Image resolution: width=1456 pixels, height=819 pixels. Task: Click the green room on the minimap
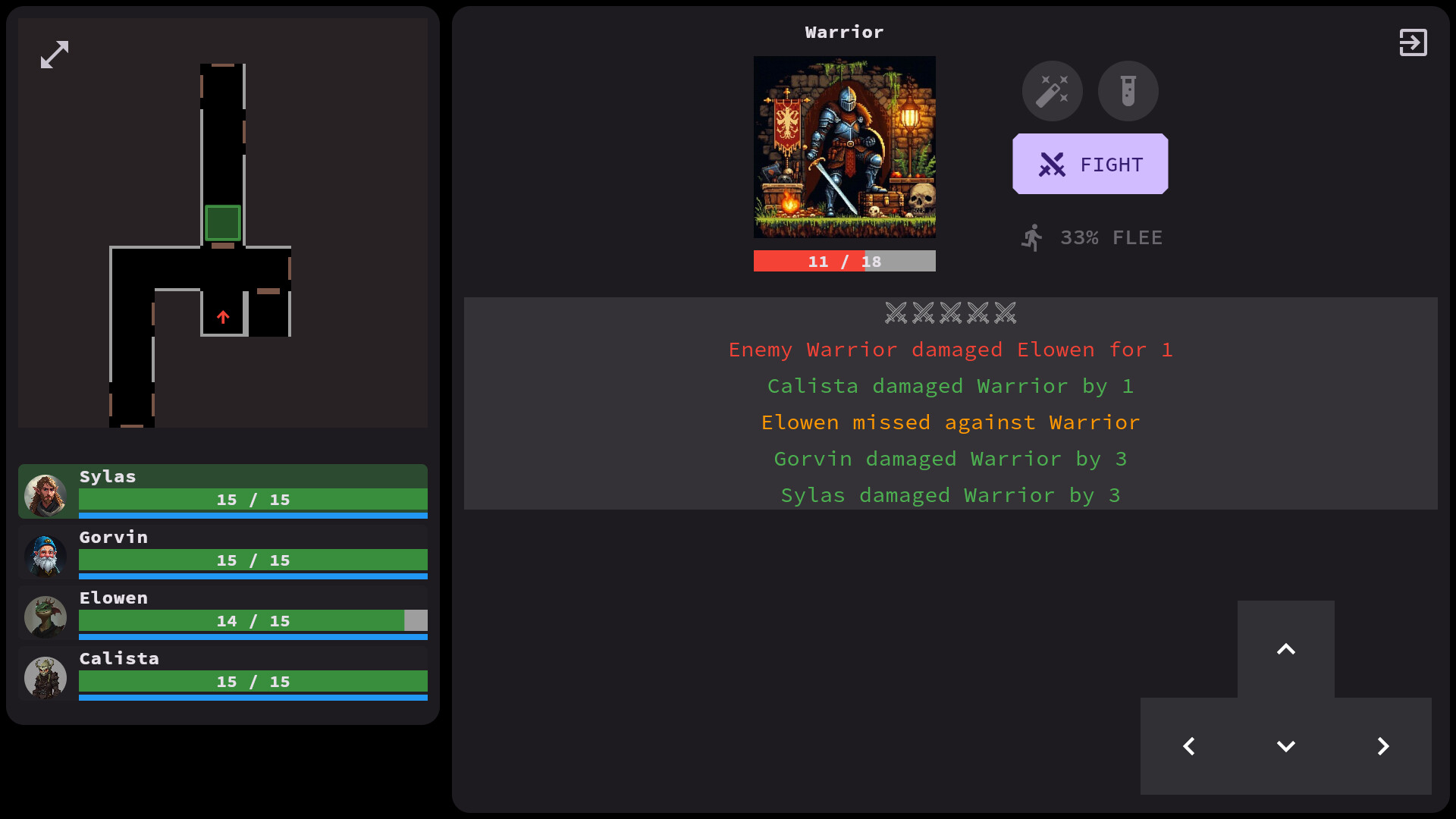coord(223,223)
